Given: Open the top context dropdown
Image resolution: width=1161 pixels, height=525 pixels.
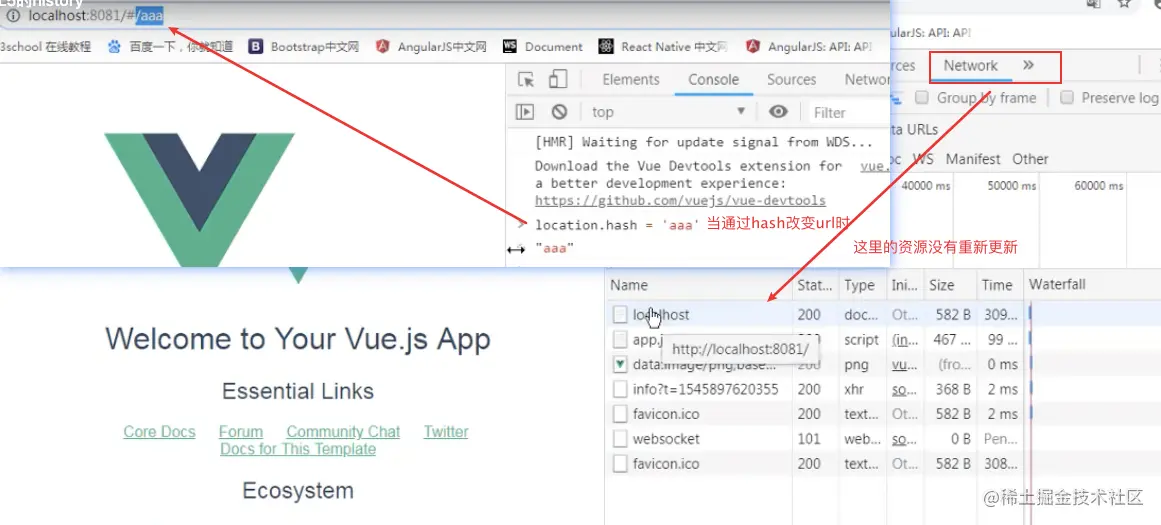Looking at the screenshot, I should (x=668, y=112).
